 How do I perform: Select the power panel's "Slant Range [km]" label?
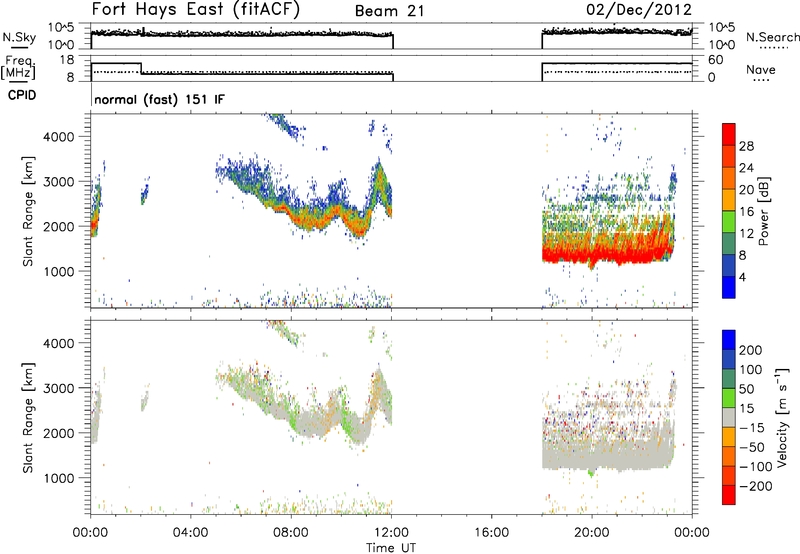point(28,211)
